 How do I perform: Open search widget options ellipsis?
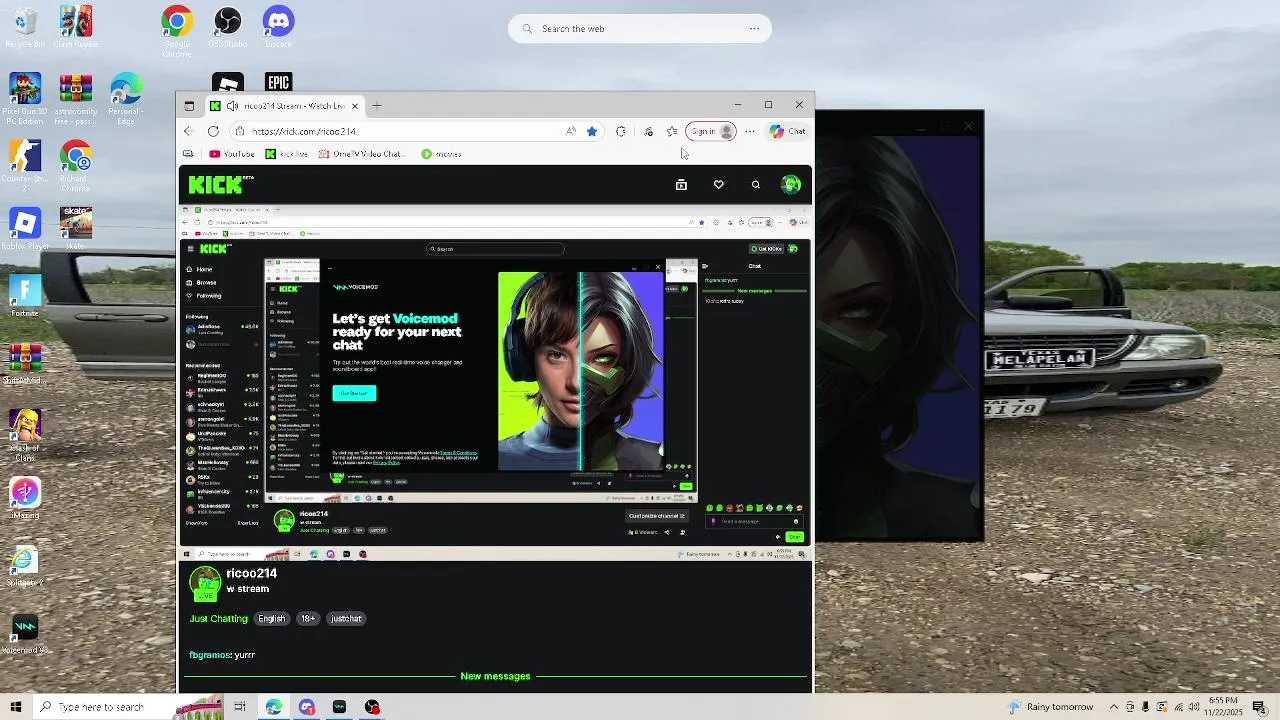pyautogui.click(x=754, y=29)
